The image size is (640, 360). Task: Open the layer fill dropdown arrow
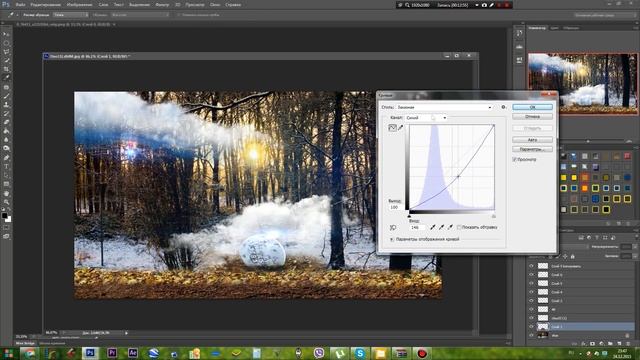(635, 256)
